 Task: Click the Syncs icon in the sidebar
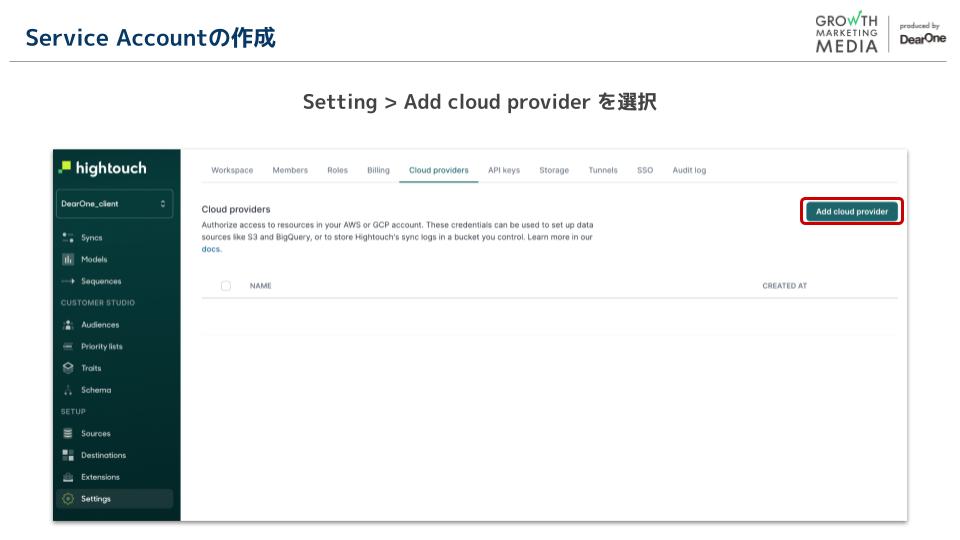[x=68, y=238]
